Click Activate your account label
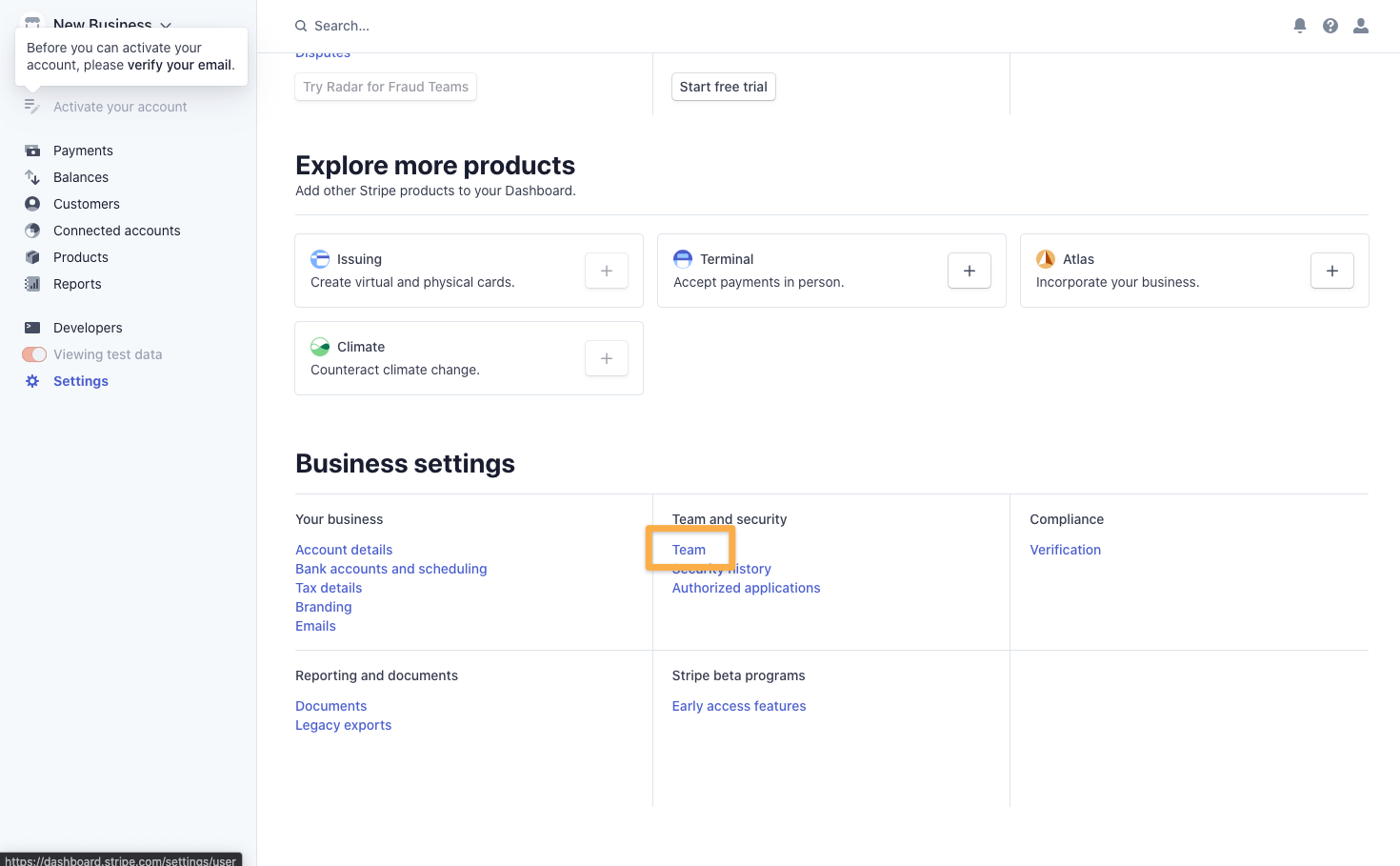Viewport: 1400px width, 866px height. (120, 107)
